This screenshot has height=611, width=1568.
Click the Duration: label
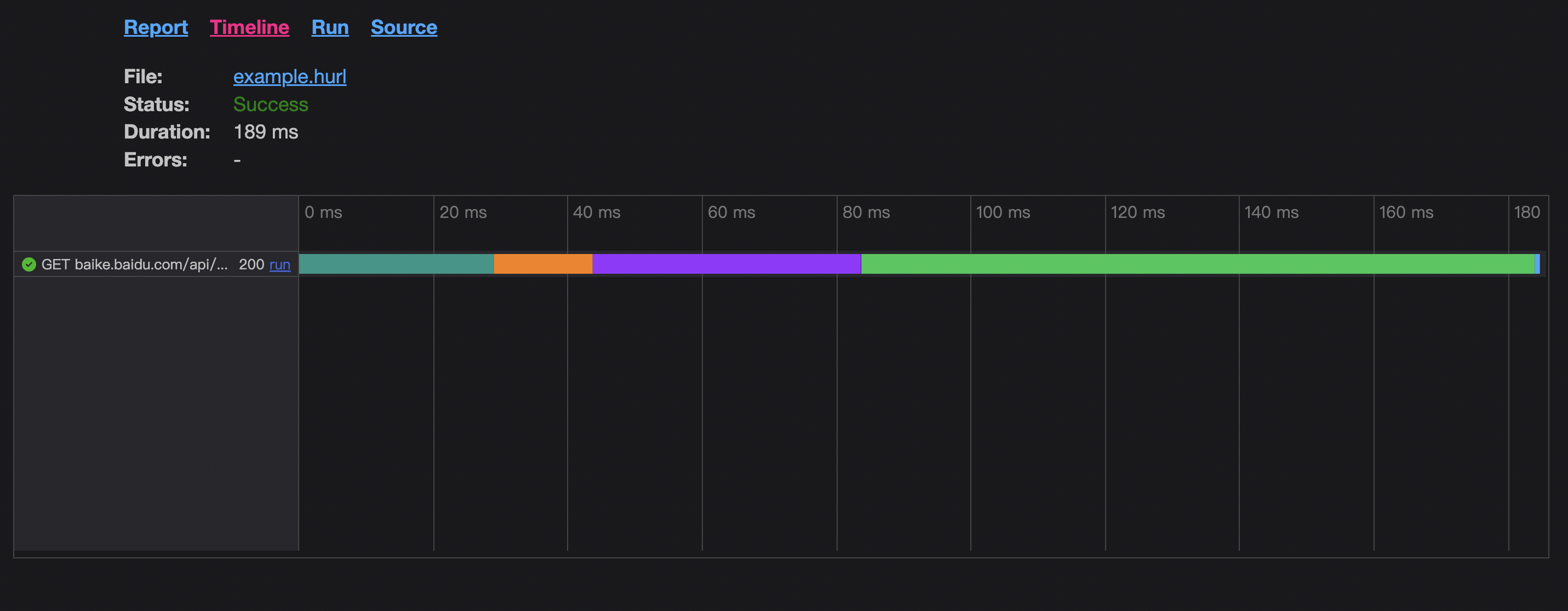coord(167,132)
